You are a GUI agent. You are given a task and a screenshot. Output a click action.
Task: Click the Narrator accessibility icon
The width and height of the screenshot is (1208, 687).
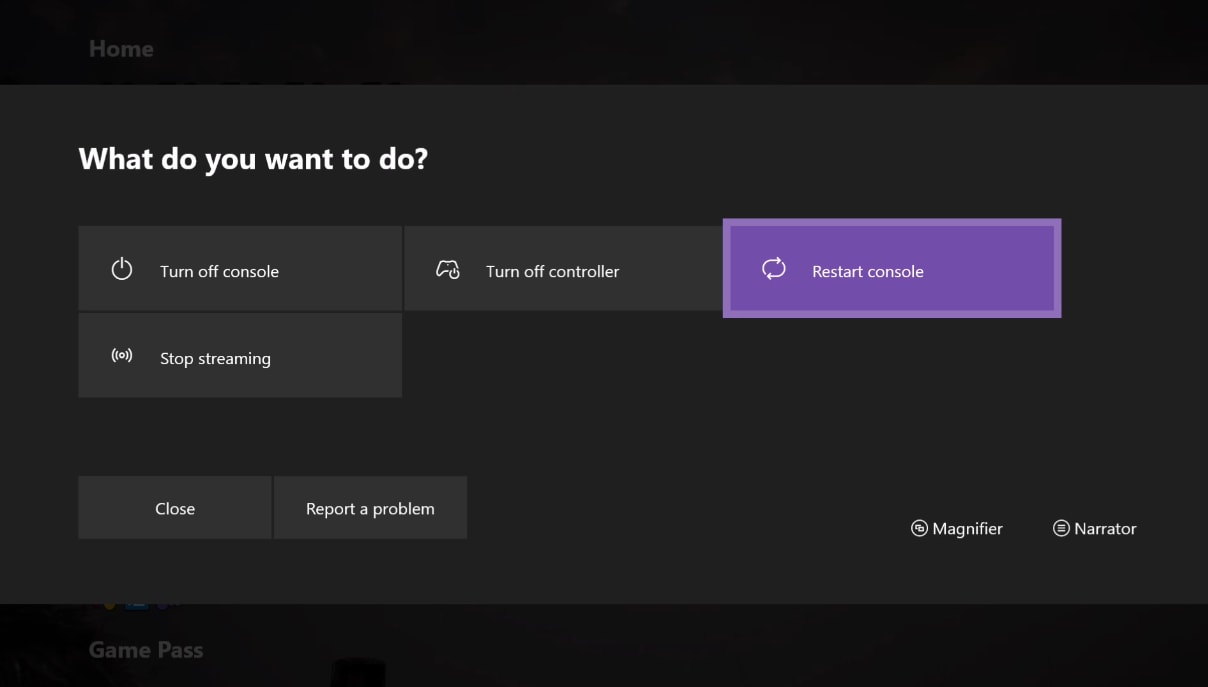pos(1058,528)
